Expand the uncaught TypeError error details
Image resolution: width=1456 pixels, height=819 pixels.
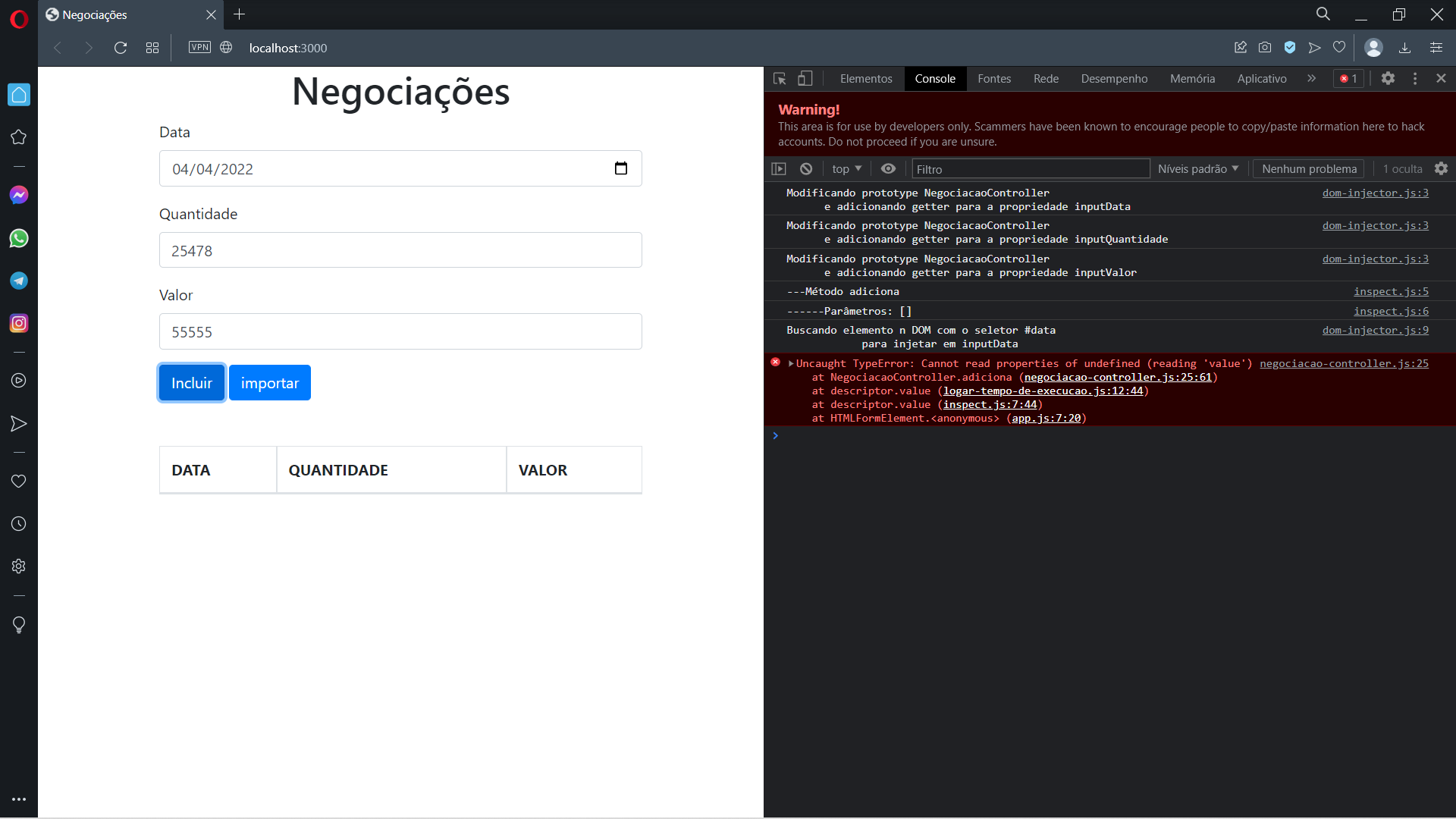[x=789, y=362]
